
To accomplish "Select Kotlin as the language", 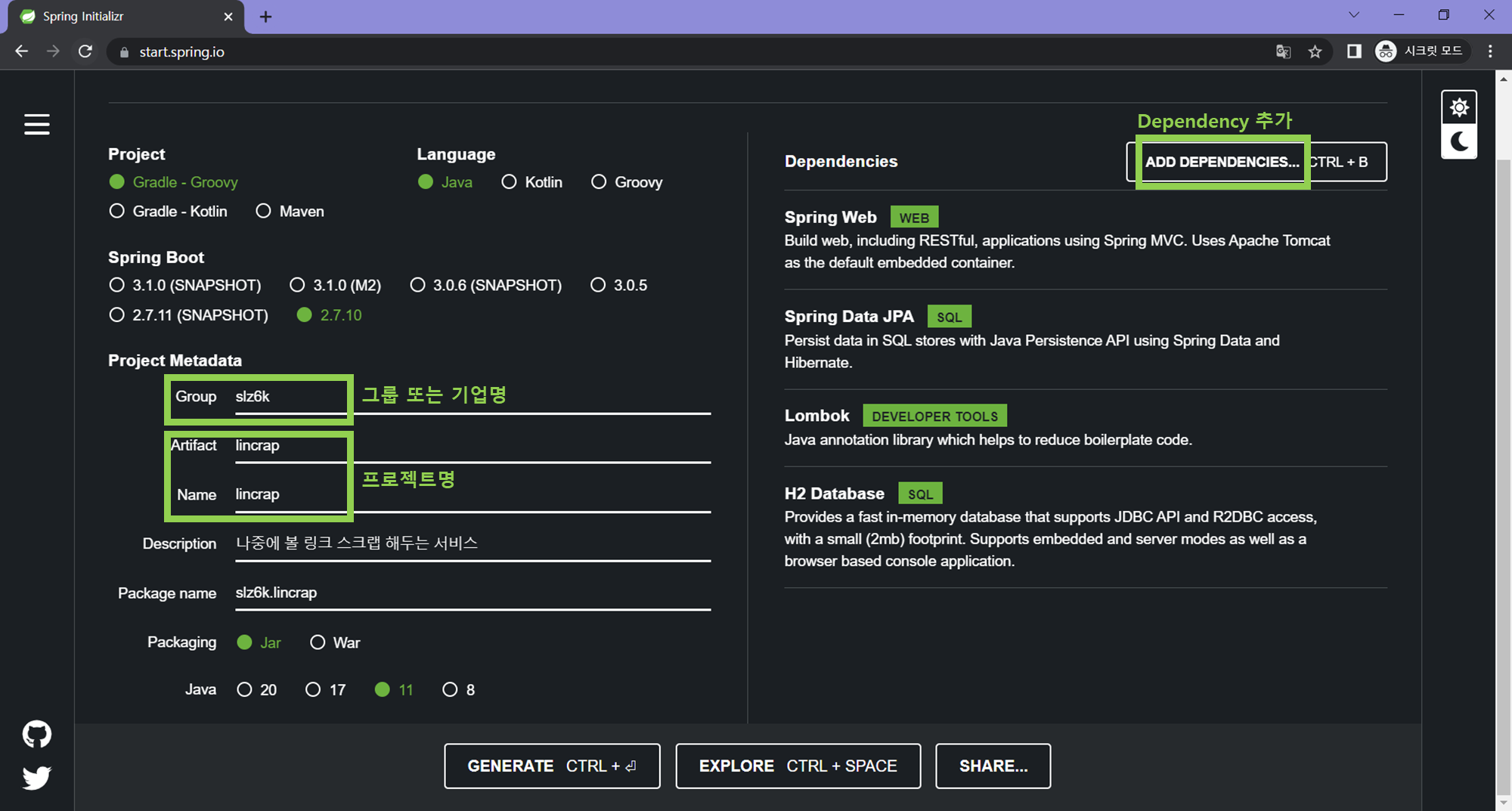I will [532, 182].
